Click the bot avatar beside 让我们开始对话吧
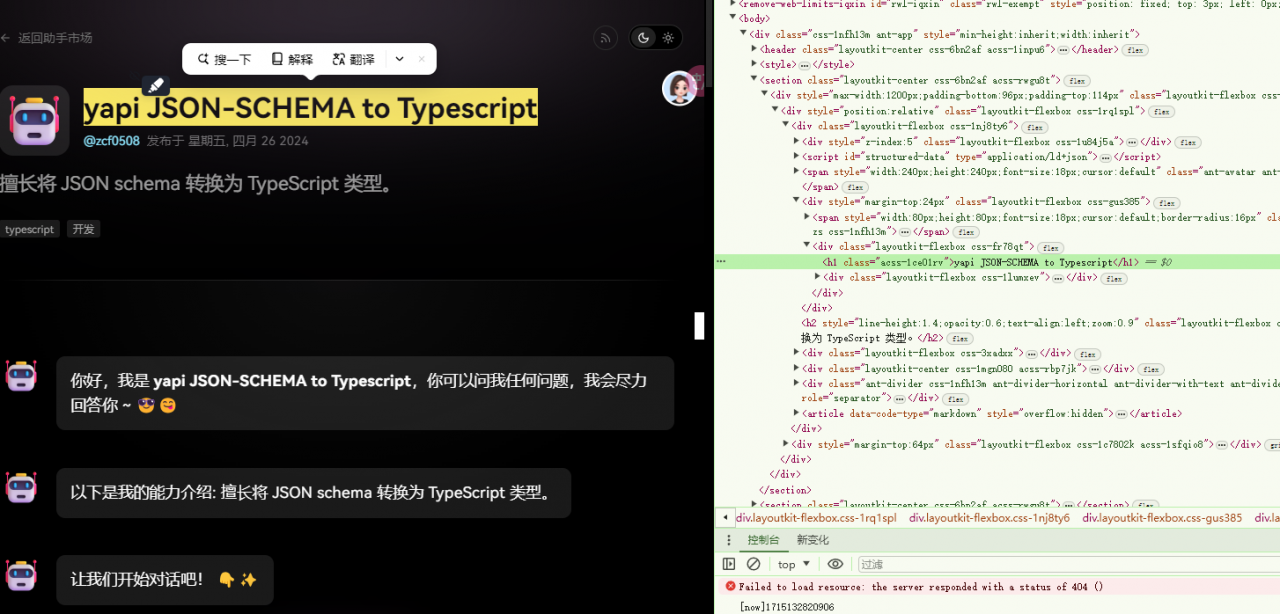The height and width of the screenshot is (614, 1280). [x=21, y=574]
